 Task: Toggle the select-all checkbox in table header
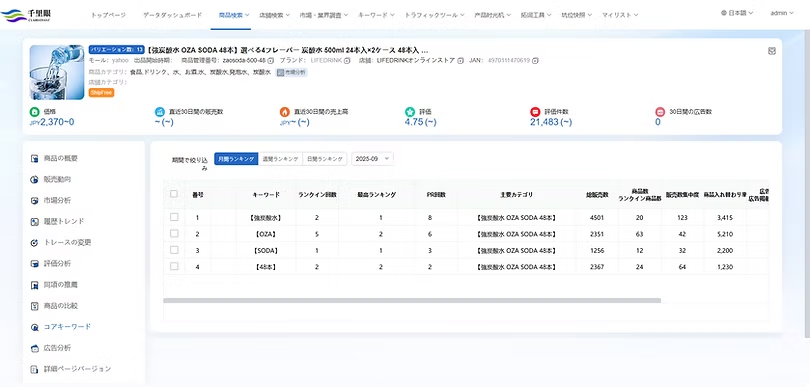[174, 194]
